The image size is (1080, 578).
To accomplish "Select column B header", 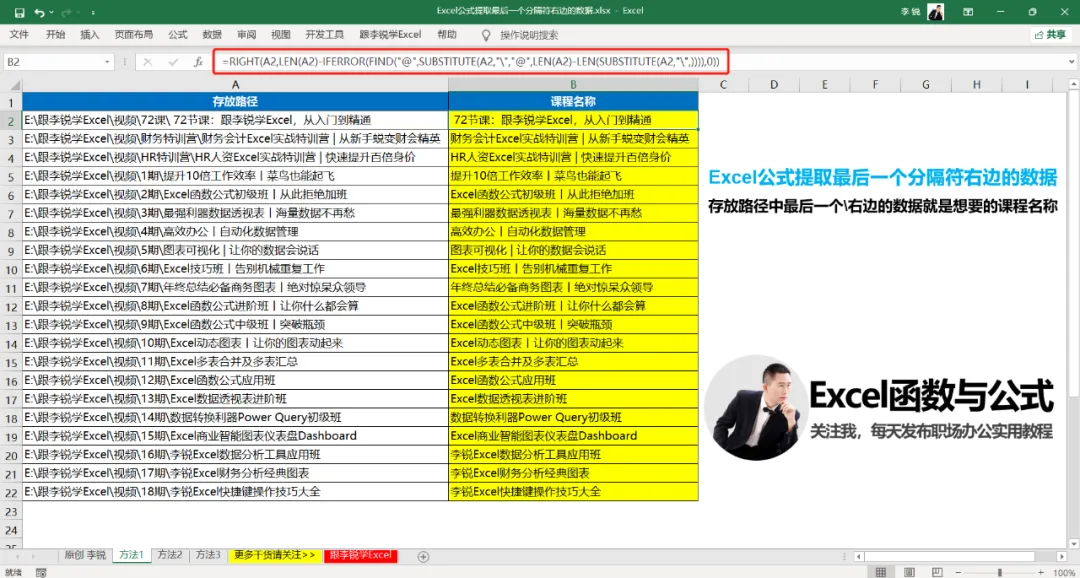I will pos(573,85).
